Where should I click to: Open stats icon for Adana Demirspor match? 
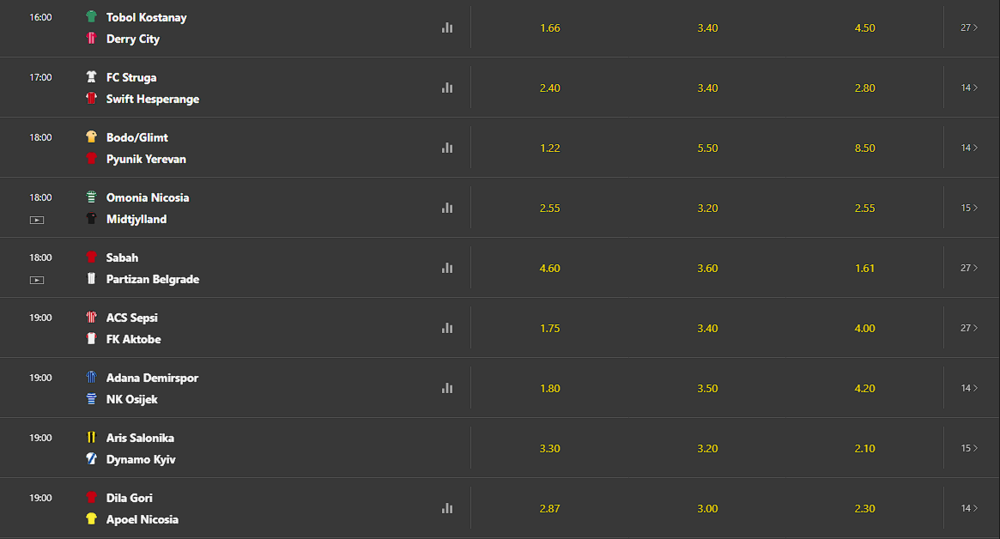coord(447,388)
